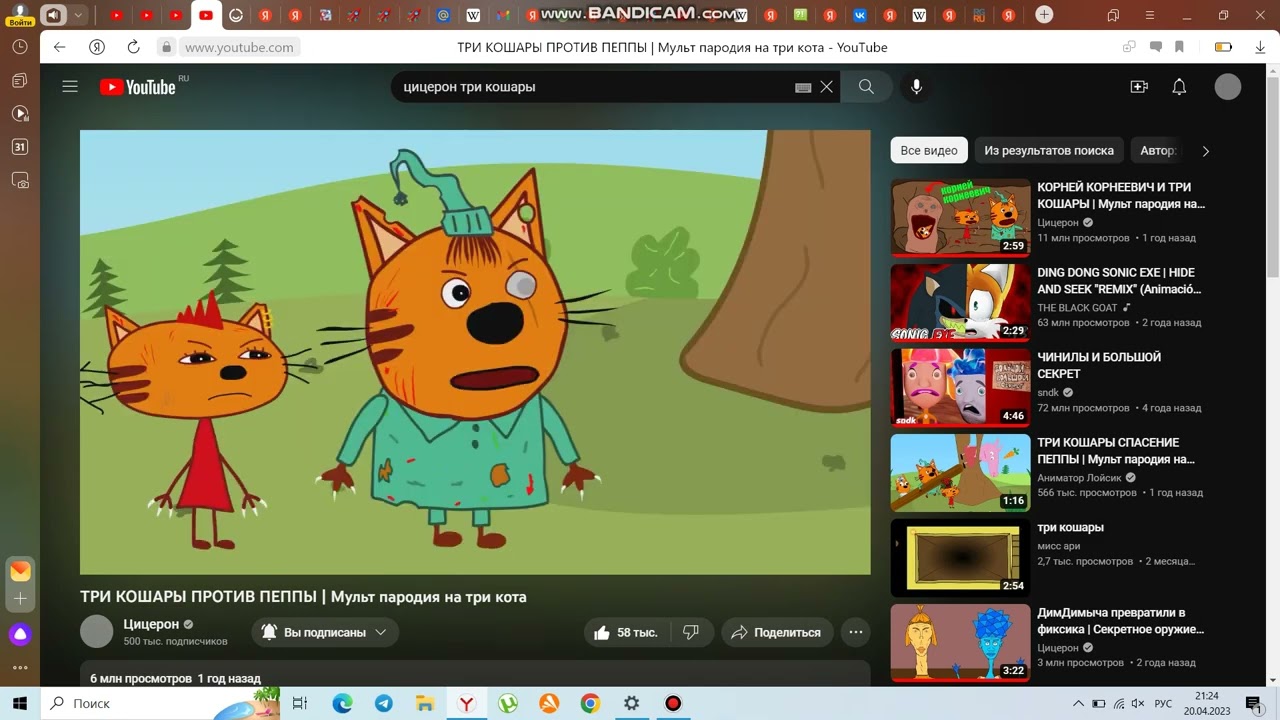Open ДимДимыча превратили в фиксика title
The height and width of the screenshot is (720, 1280).
coord(1120,621)
